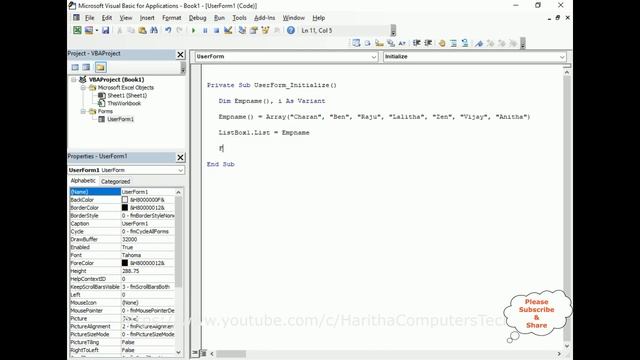The height and width of the screenshot is (360, 640).
Task: Toggle Folders in the Project panel
Action: click(100, 67)
